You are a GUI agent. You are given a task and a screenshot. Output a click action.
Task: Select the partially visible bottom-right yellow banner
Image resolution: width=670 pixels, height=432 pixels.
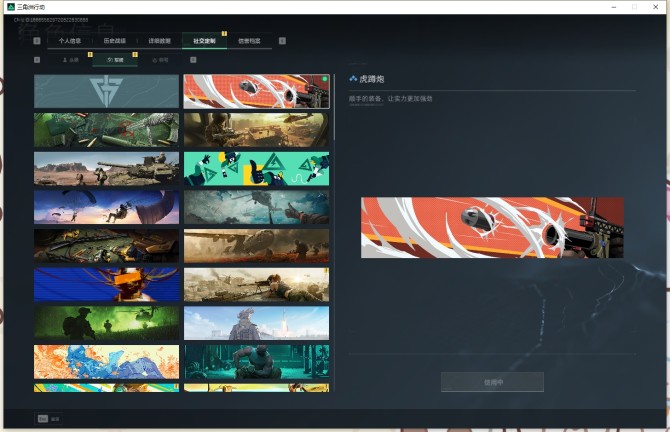[x=256, y=388]
